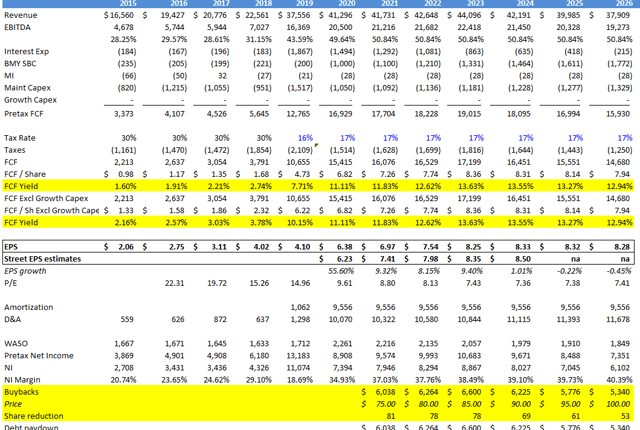Click the EPS value 4.02
Screen dimensions: 640x430
(x=261, y=247)
